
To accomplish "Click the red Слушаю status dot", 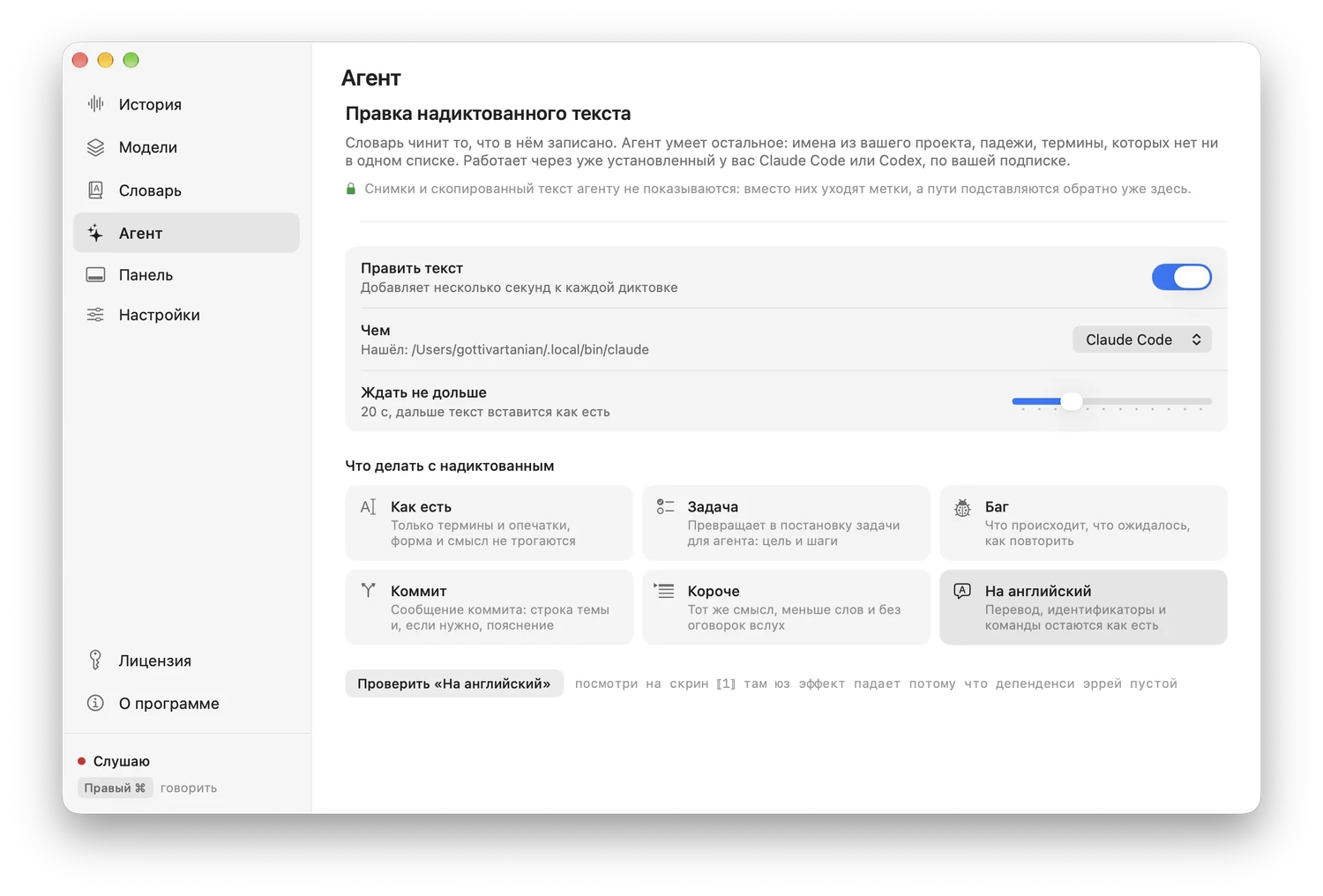I will tap(82, 761).
